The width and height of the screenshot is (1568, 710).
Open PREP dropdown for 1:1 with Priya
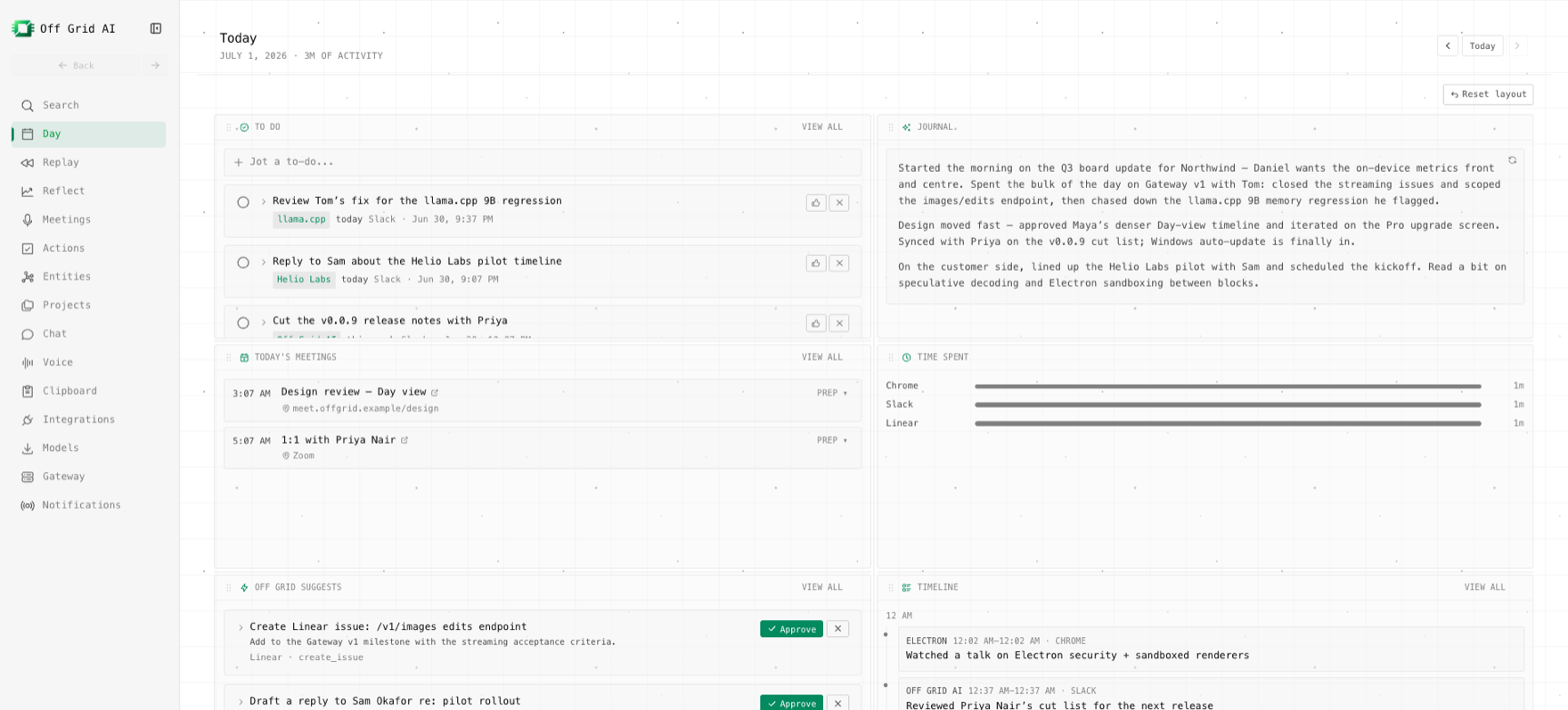(x=832, y=440)
